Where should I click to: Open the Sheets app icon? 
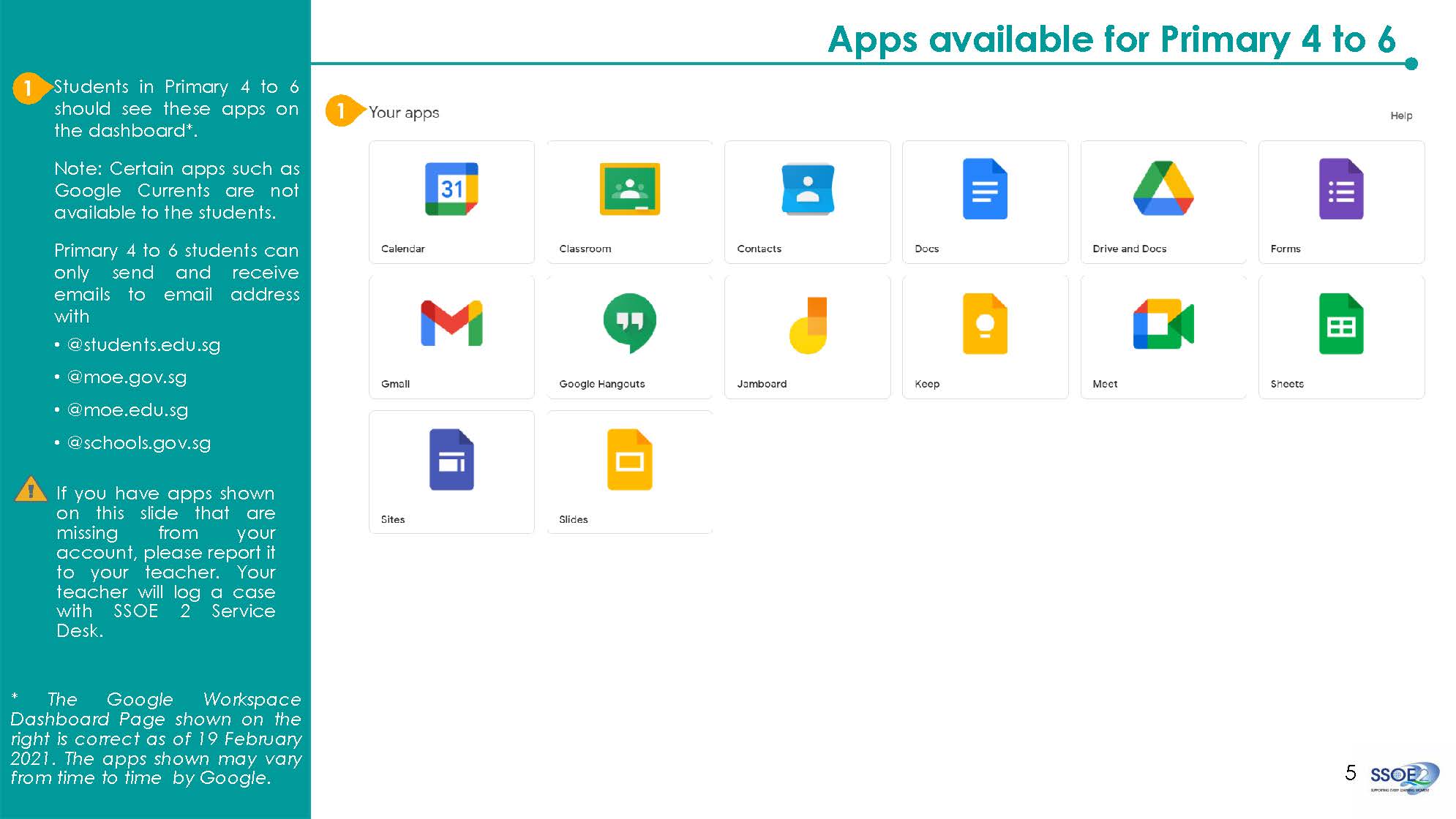click(1341, 323)
